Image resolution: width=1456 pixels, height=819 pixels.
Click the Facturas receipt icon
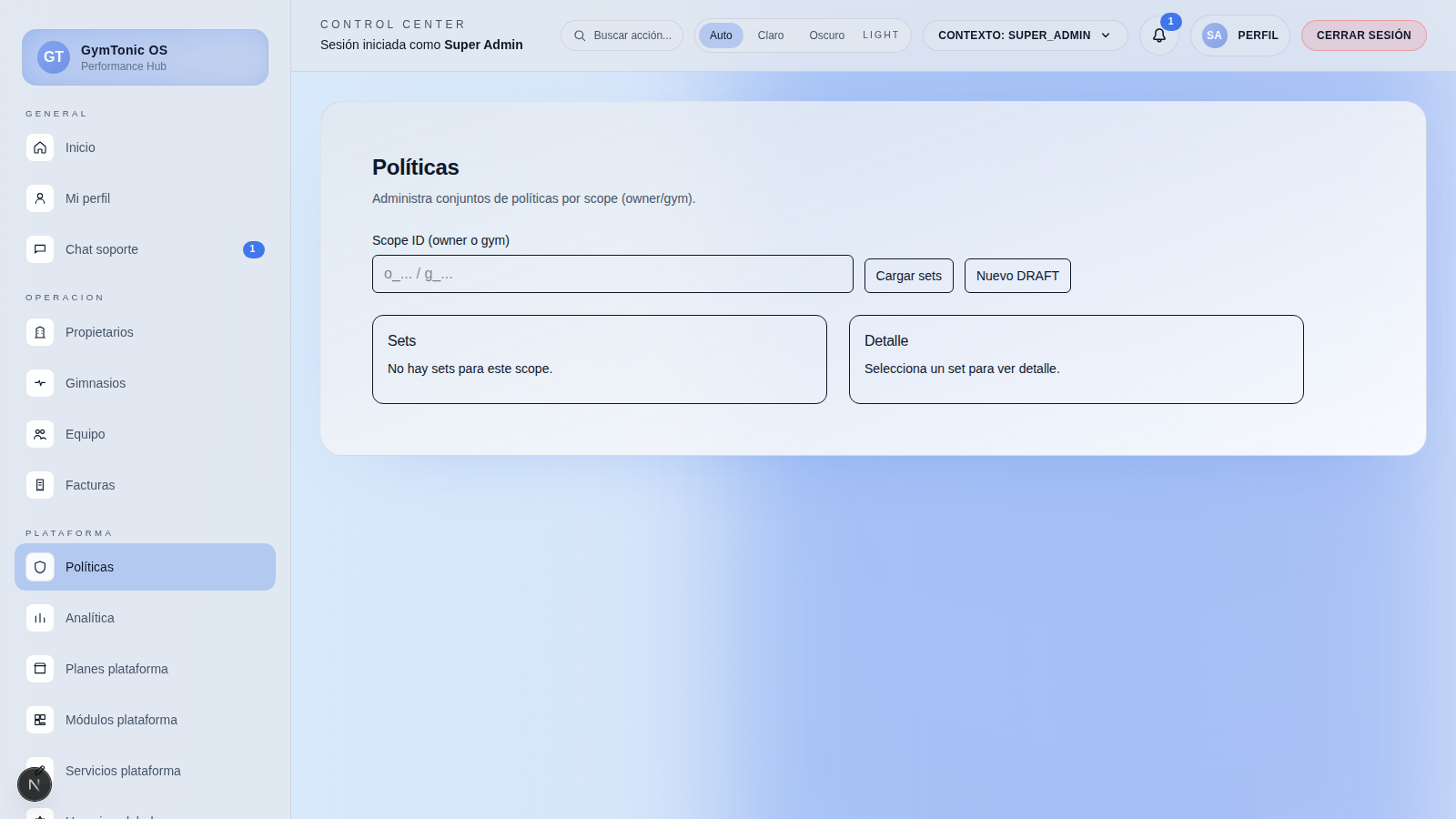click(x=40, y=486)
